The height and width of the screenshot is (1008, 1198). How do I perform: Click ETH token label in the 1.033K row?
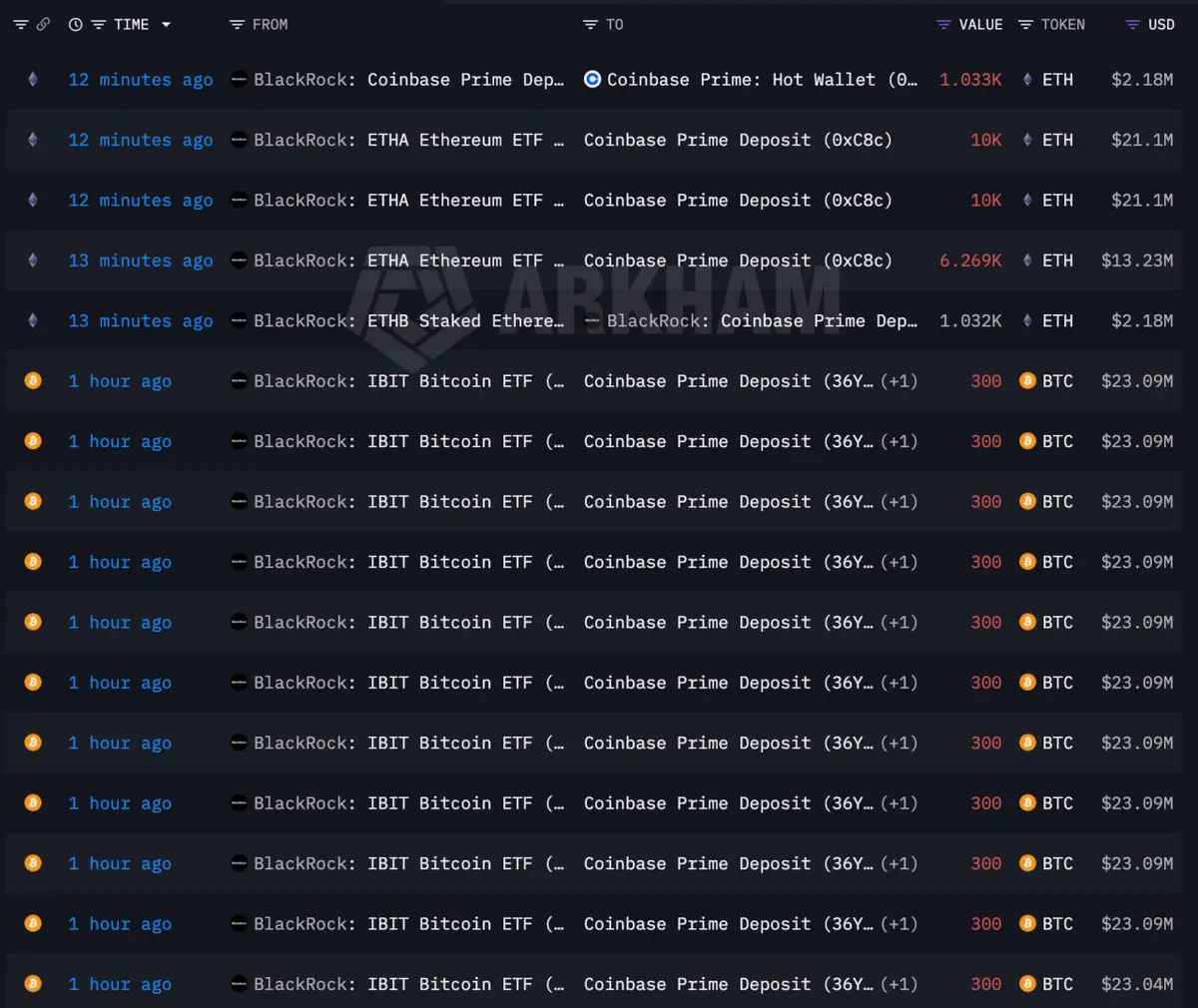1057,80
